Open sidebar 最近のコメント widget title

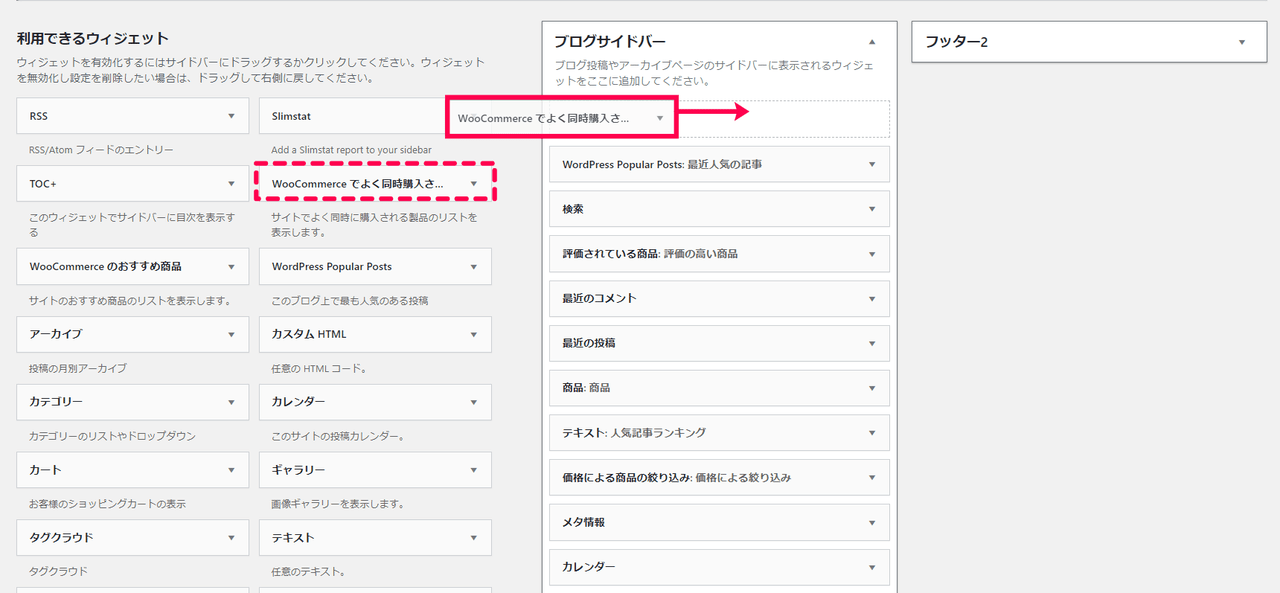(x=599, y=298)
